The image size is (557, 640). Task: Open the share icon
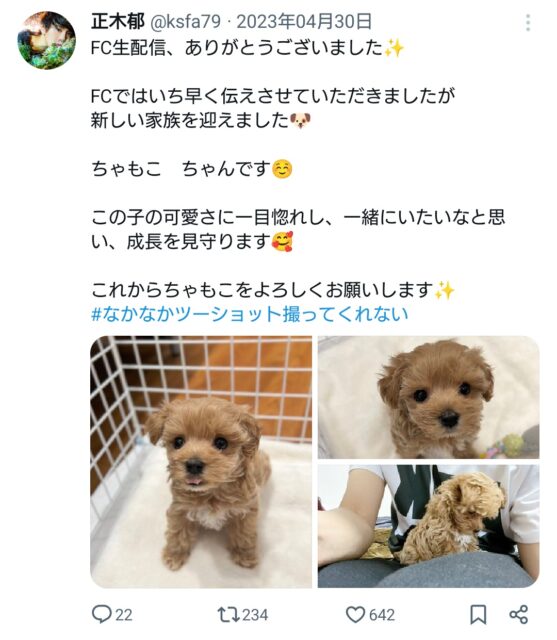[519, 614]
